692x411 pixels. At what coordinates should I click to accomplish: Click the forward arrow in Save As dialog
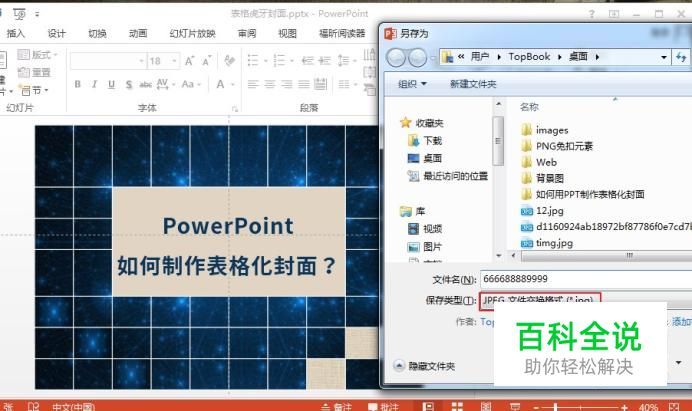coord(417,57)
